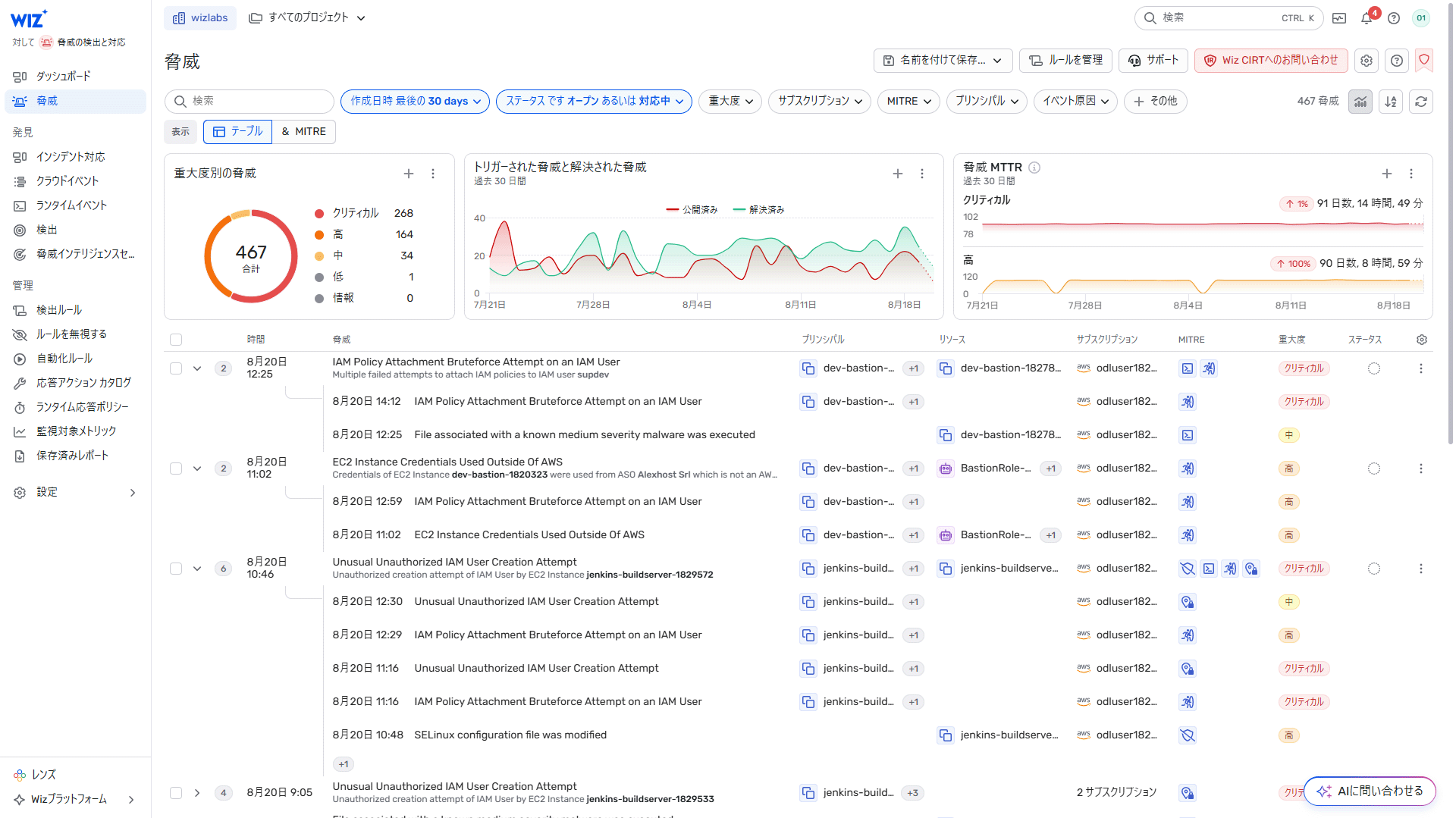Switch to the MITRE view tab
Viewport: 1456px width, 818px height.
pyautogui.click(x=303, y=131)
